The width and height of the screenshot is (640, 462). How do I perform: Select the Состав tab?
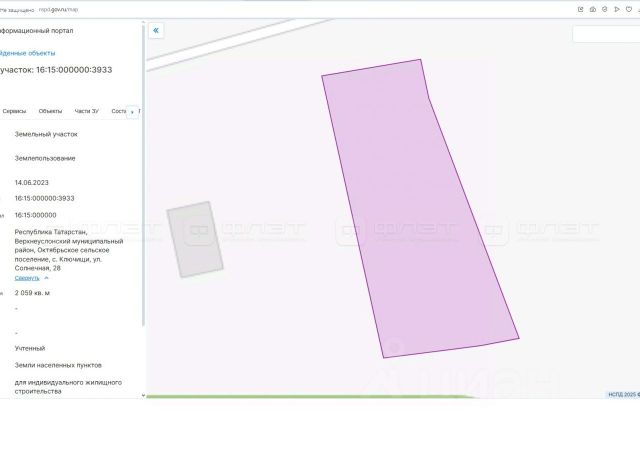tap(119, 111)
